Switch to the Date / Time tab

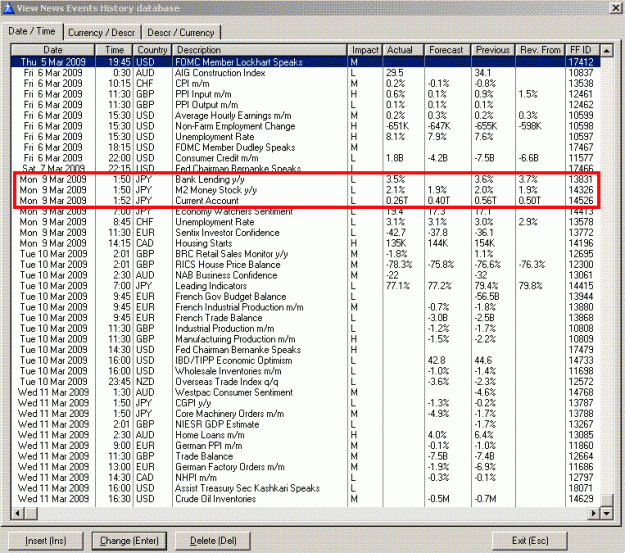pyautogui.click(x=32, y=31)
